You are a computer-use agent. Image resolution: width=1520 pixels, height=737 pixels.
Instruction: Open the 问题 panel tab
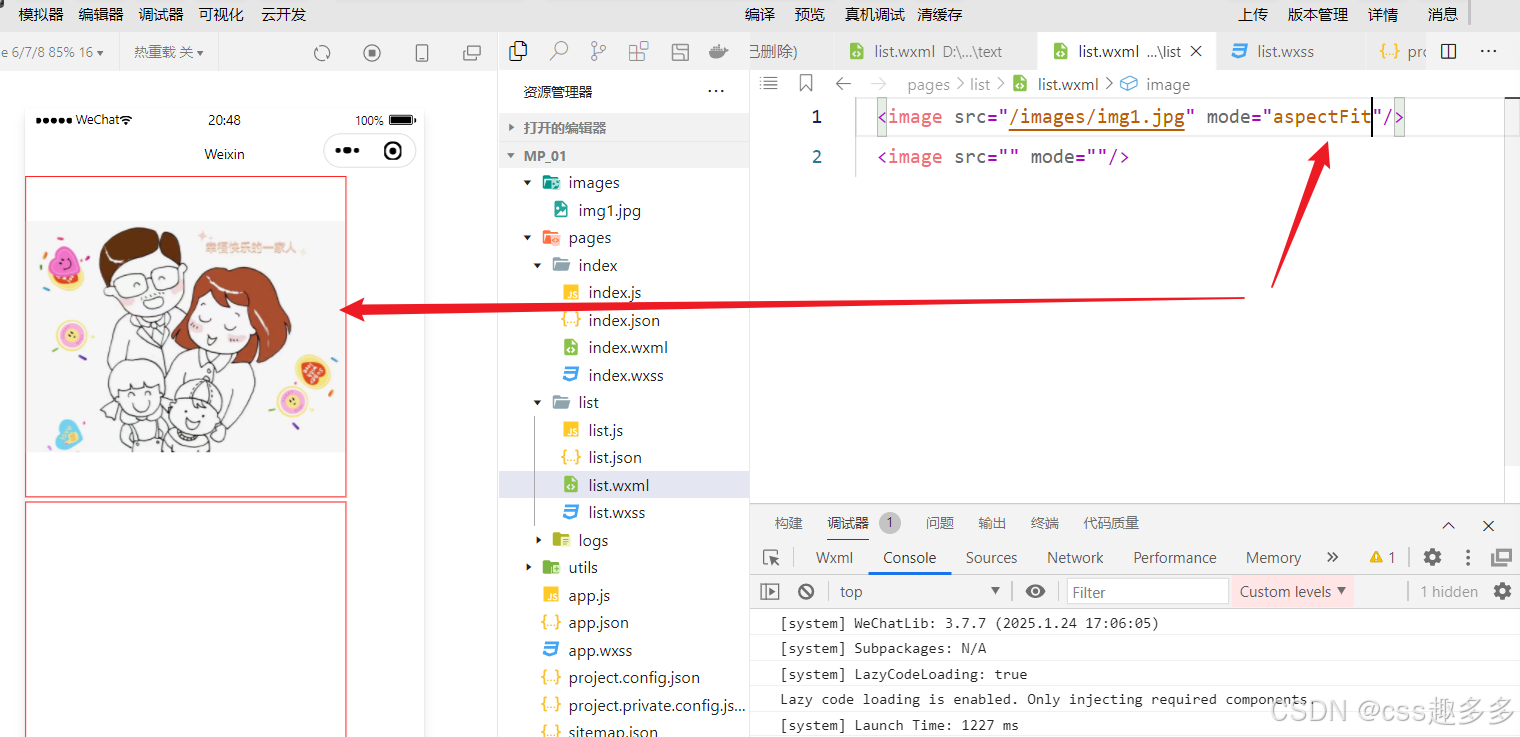[x=940, y=523]
